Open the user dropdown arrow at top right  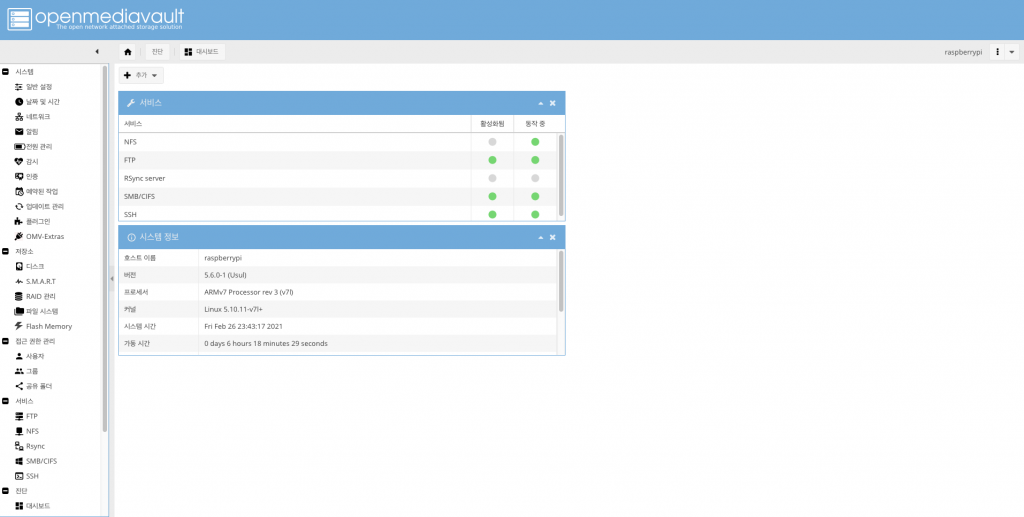click(x=1012, y=52)
